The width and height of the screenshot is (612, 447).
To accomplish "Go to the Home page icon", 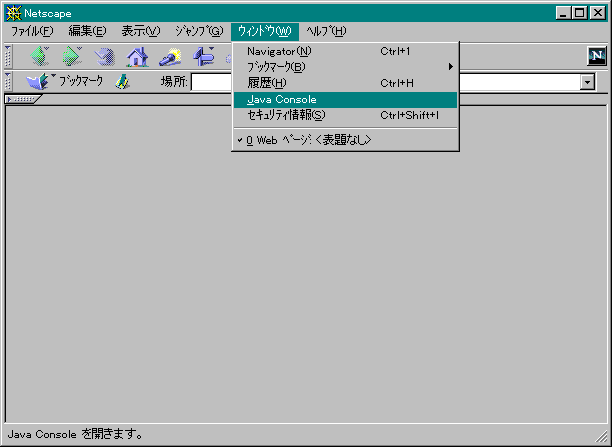I will 137,57.
